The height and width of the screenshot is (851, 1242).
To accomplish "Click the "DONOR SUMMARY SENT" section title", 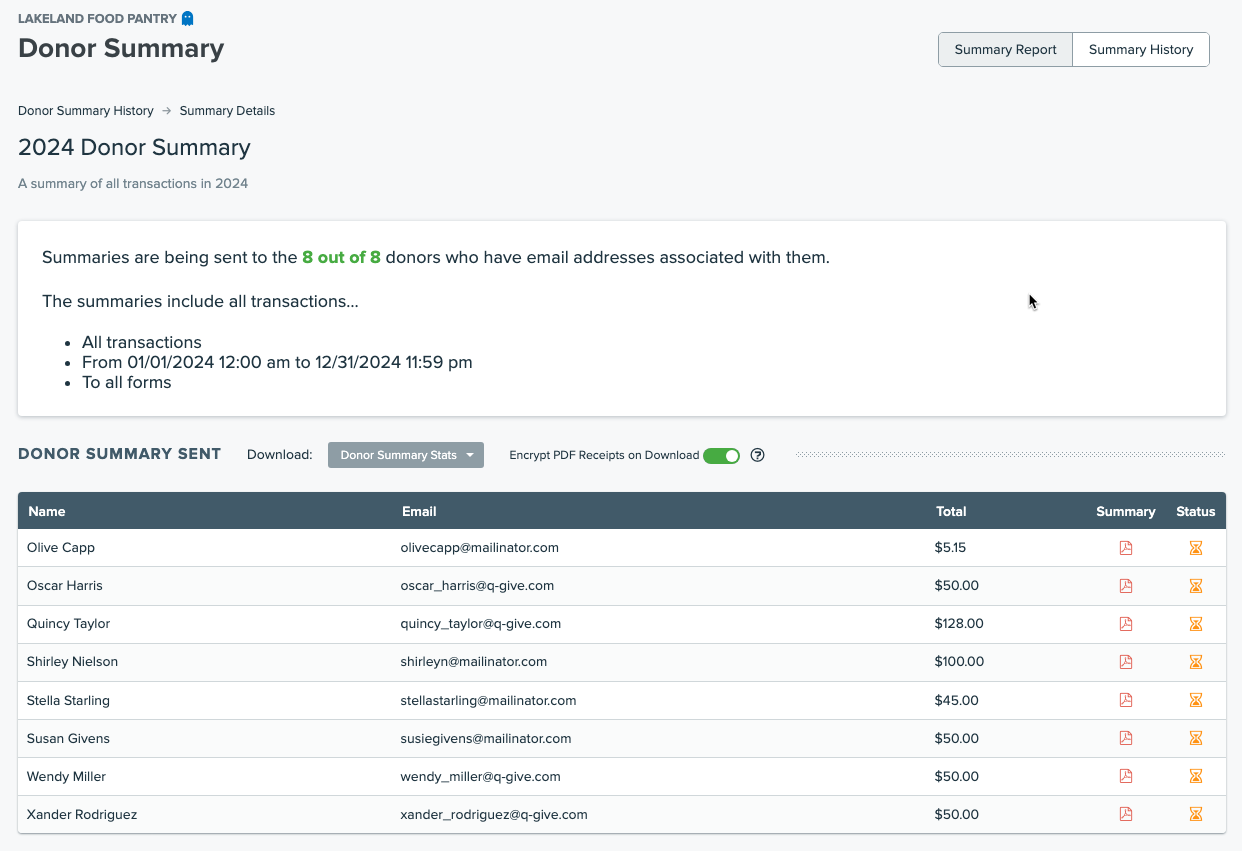I will [119, 454].
